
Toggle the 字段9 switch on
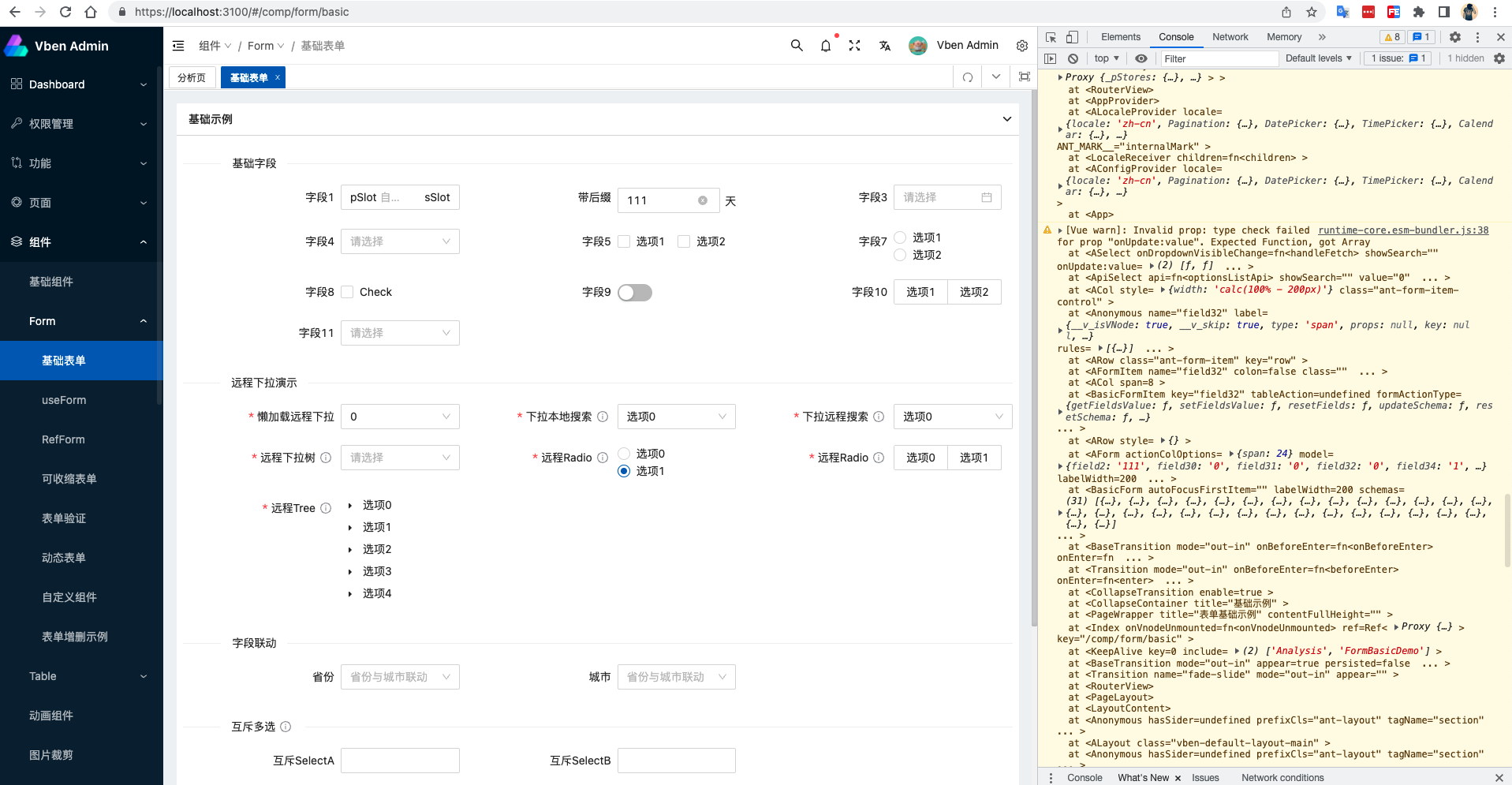click(635, 293)
